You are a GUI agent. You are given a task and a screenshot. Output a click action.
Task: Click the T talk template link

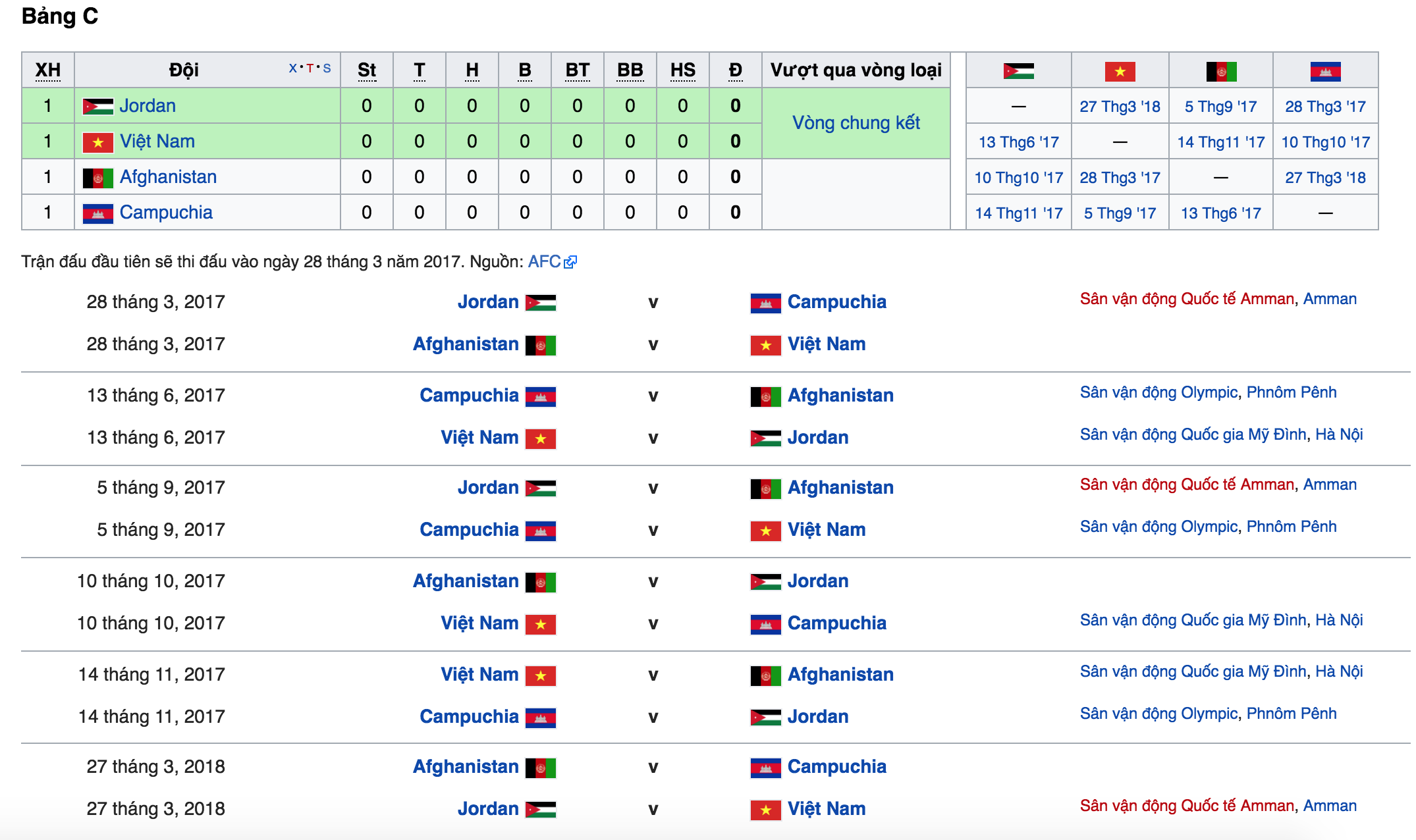pyautogui.click(x=310, y=68)
